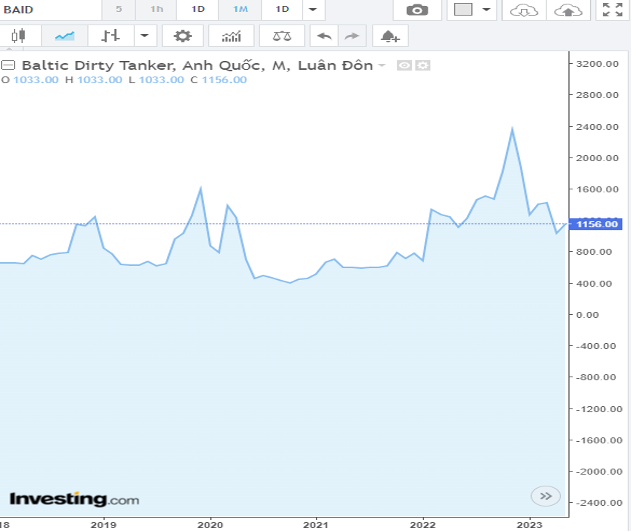Switch to candlestick chart style
Image resolution: width=632 pixels, height=532 pixels.
point(19,36)
